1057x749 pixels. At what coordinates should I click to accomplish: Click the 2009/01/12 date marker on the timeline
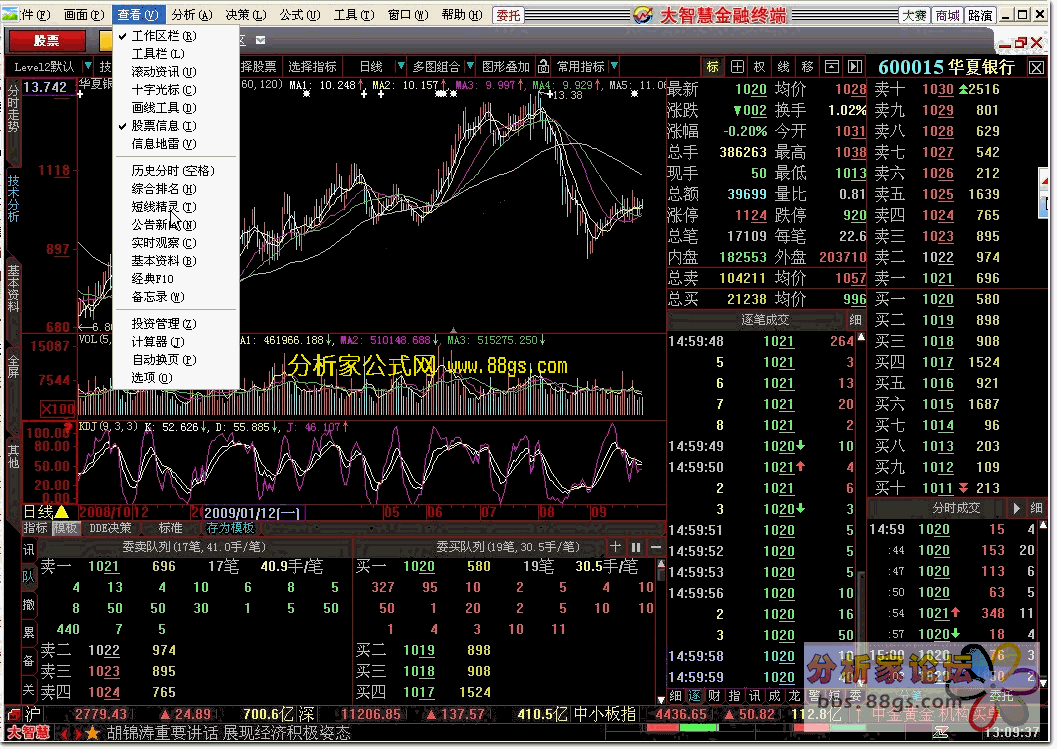click(252, 512)
